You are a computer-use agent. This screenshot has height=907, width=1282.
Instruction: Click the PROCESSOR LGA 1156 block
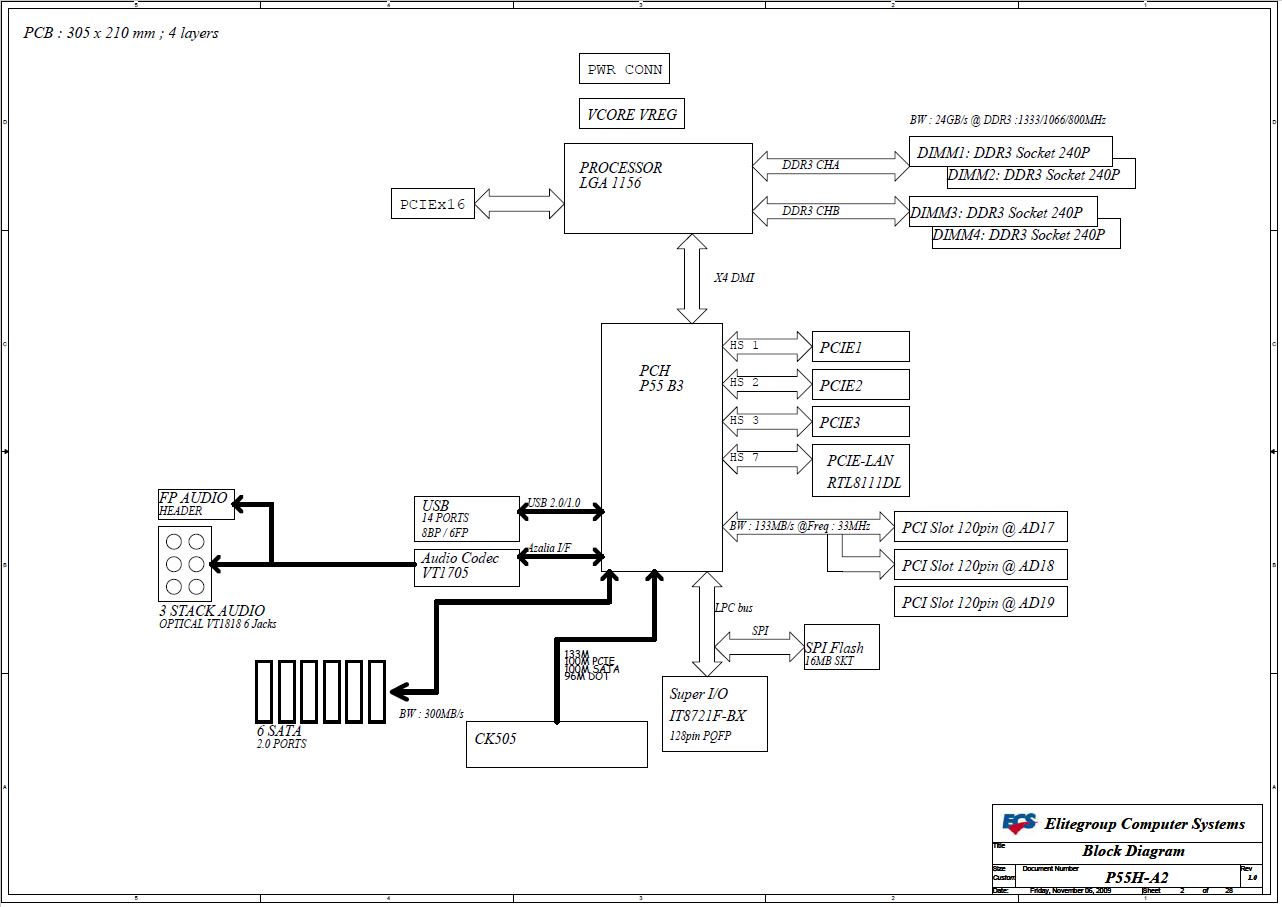coord(658,188)
